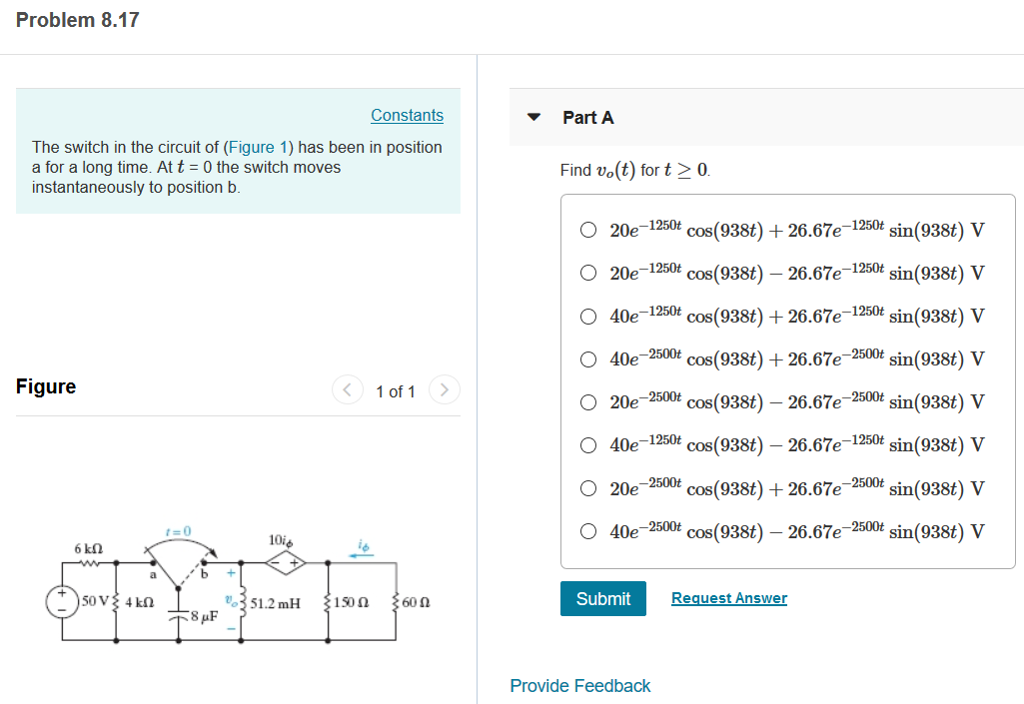Click the next figure arrow
This screenshot has width=1024, height=704.
[x=443, y=390]
